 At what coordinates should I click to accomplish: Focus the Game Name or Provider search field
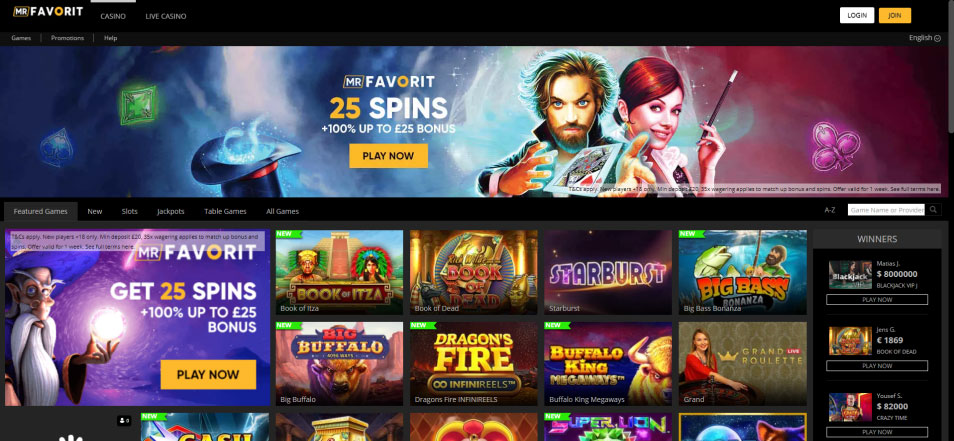886,210
